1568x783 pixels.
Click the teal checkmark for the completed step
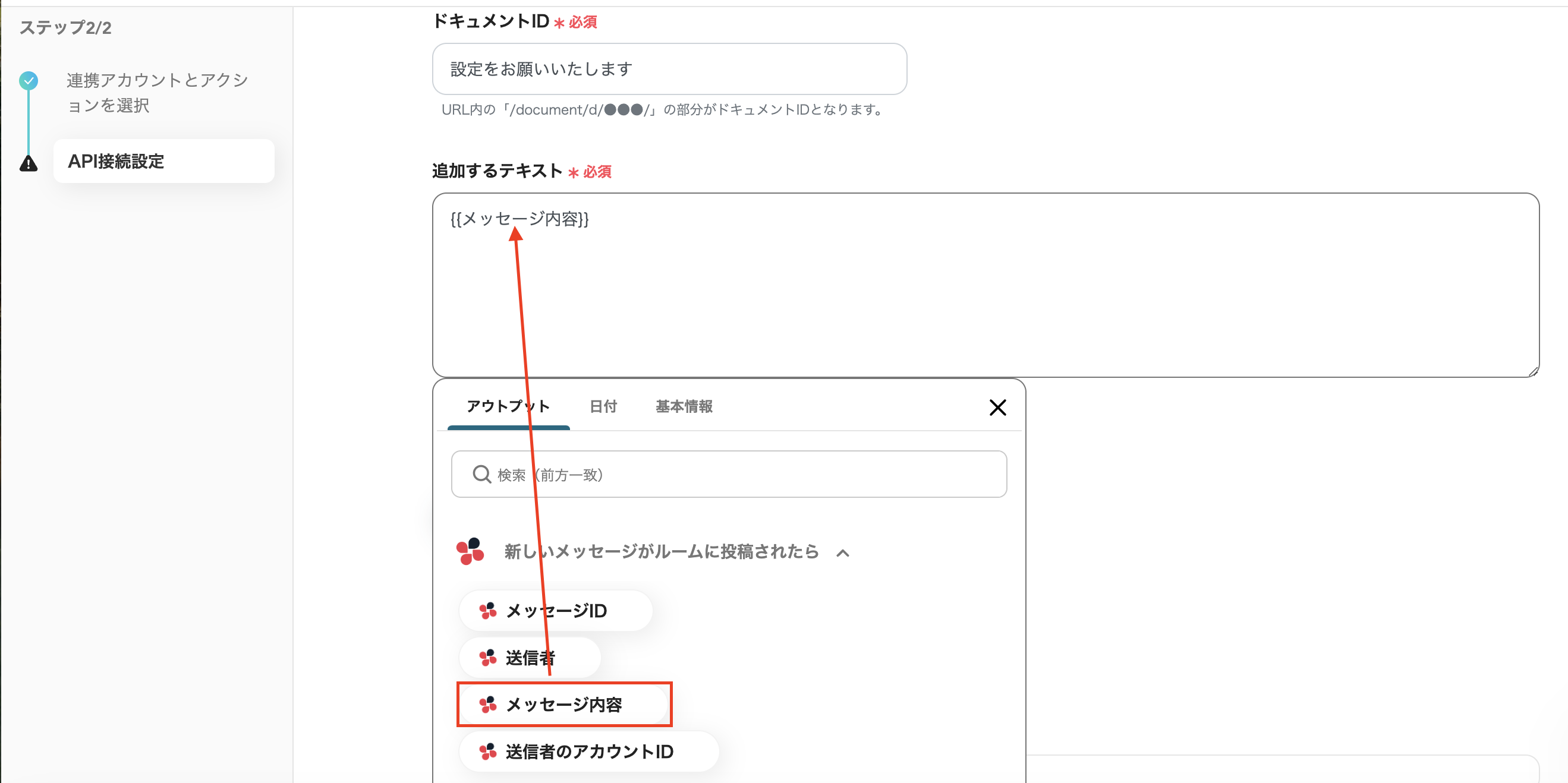[x=28, y=80]
